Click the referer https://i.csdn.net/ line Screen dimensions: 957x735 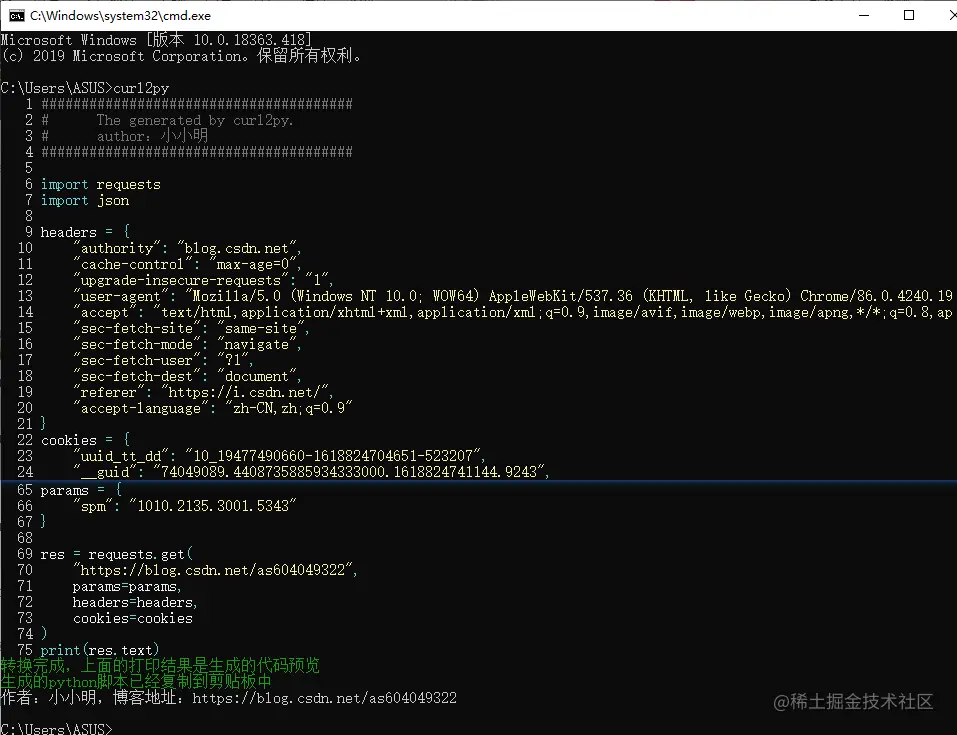203,392
